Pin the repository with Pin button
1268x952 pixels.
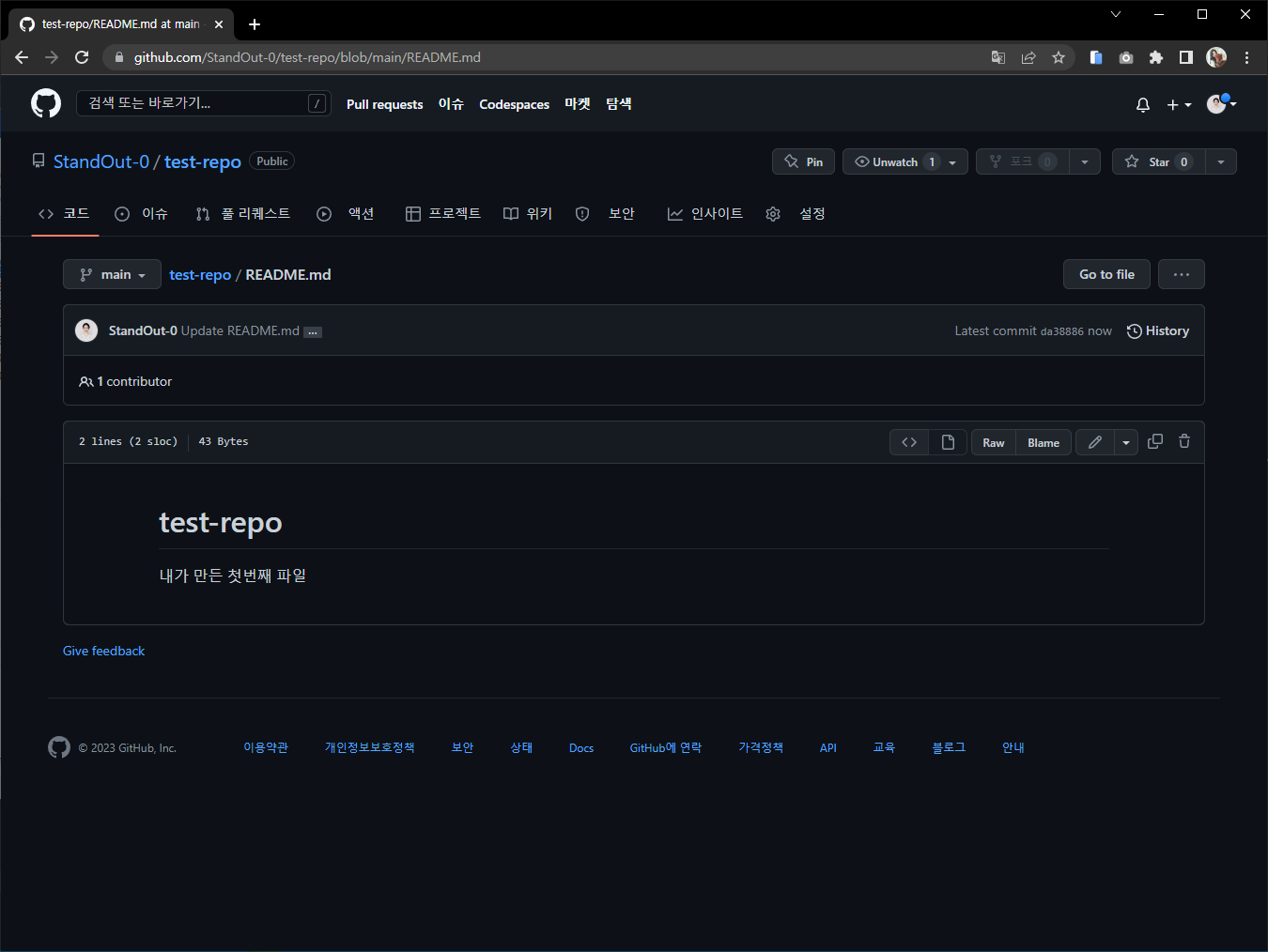click(x=803, y=161)
